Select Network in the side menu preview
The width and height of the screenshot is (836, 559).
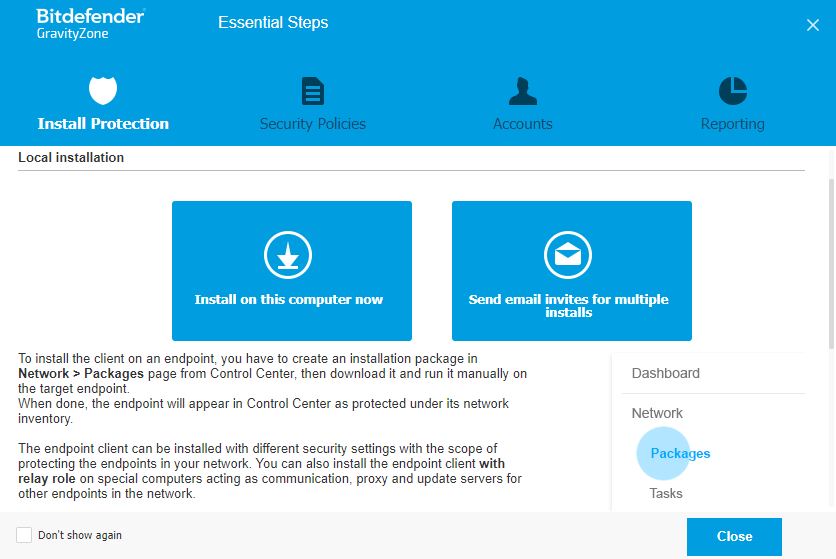[x=657, y=413]
